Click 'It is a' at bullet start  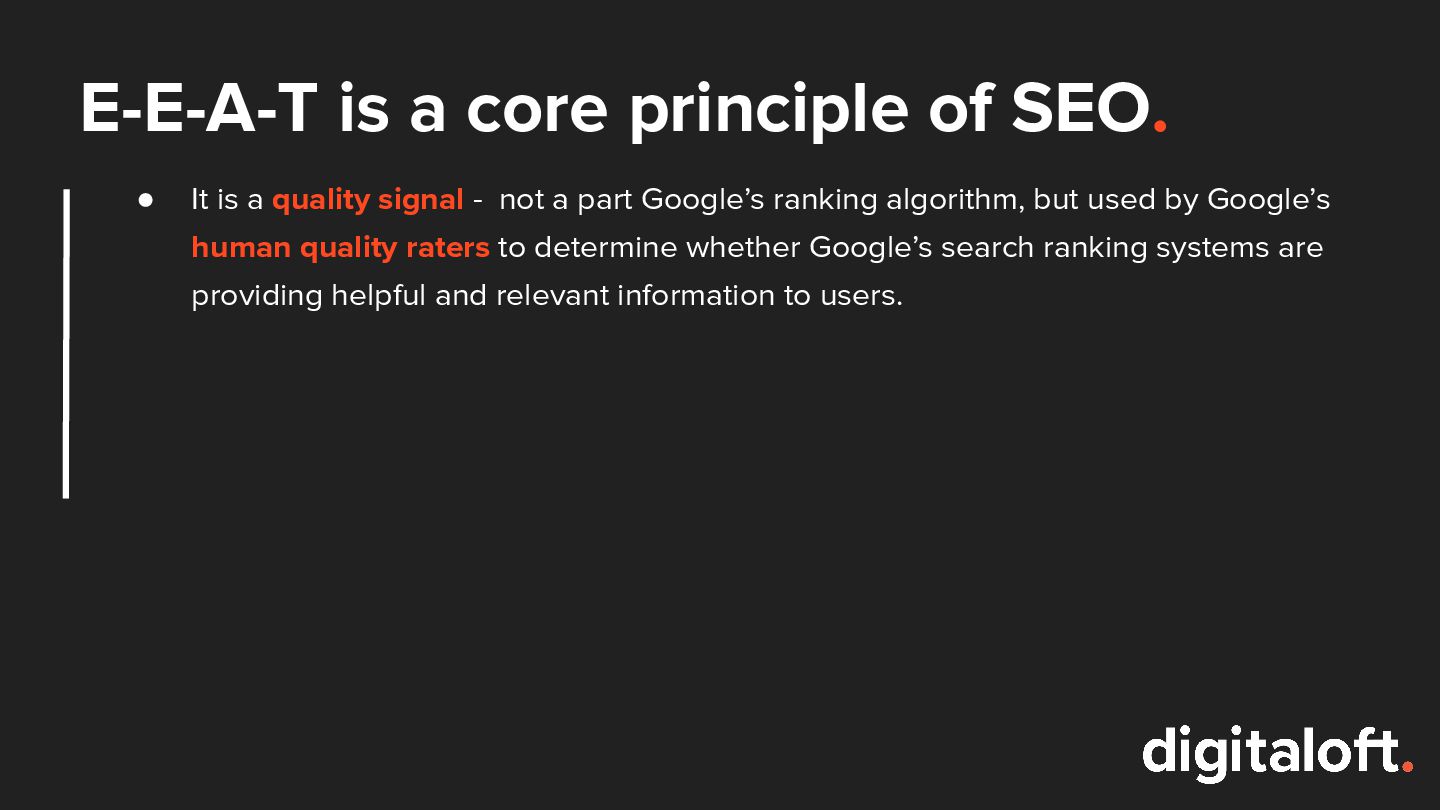coord(227,200)
